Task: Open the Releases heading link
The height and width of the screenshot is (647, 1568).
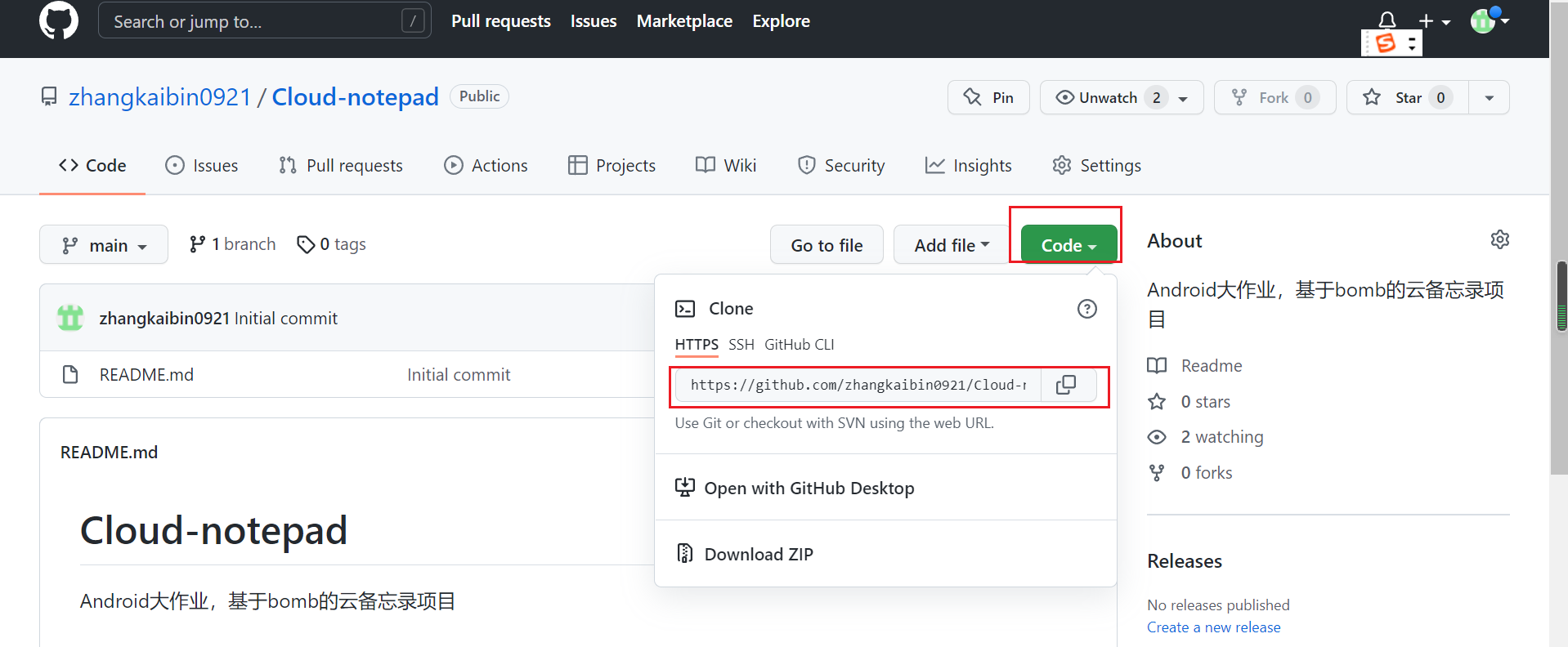Action: click(1185, 561)
